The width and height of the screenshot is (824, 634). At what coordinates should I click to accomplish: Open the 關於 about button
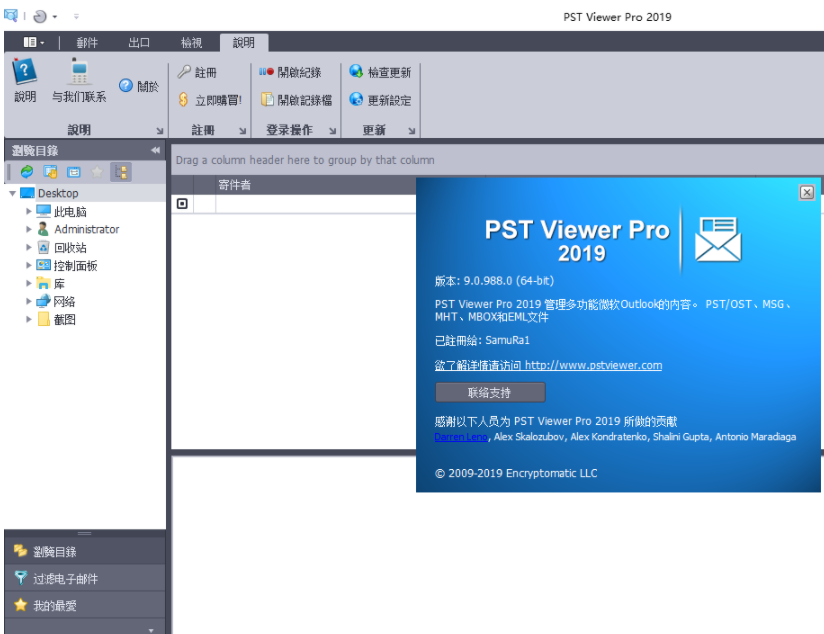tap(139, 86)
